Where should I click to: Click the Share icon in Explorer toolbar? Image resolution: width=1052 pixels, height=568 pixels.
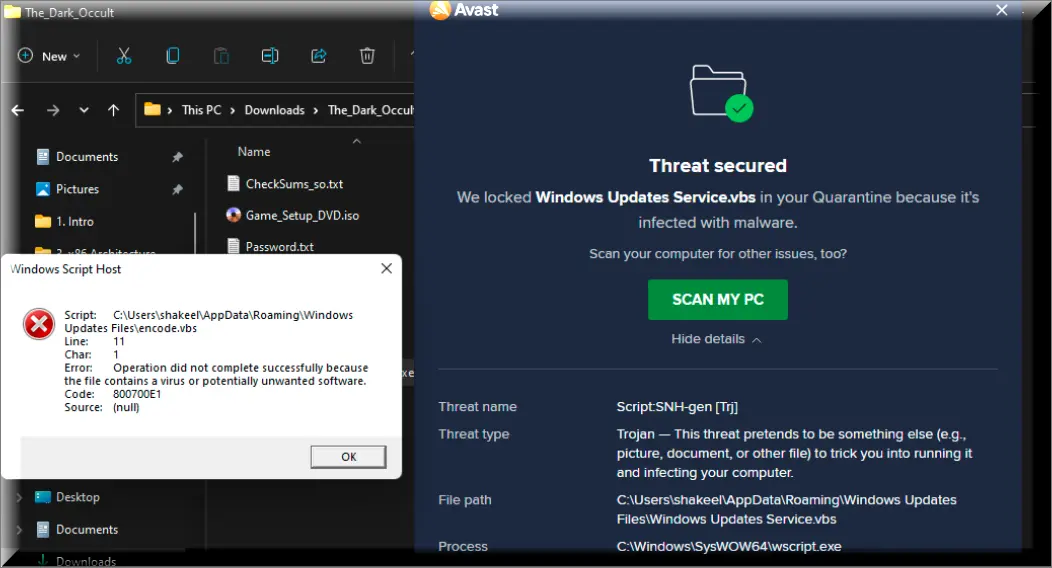pos(319,56)
